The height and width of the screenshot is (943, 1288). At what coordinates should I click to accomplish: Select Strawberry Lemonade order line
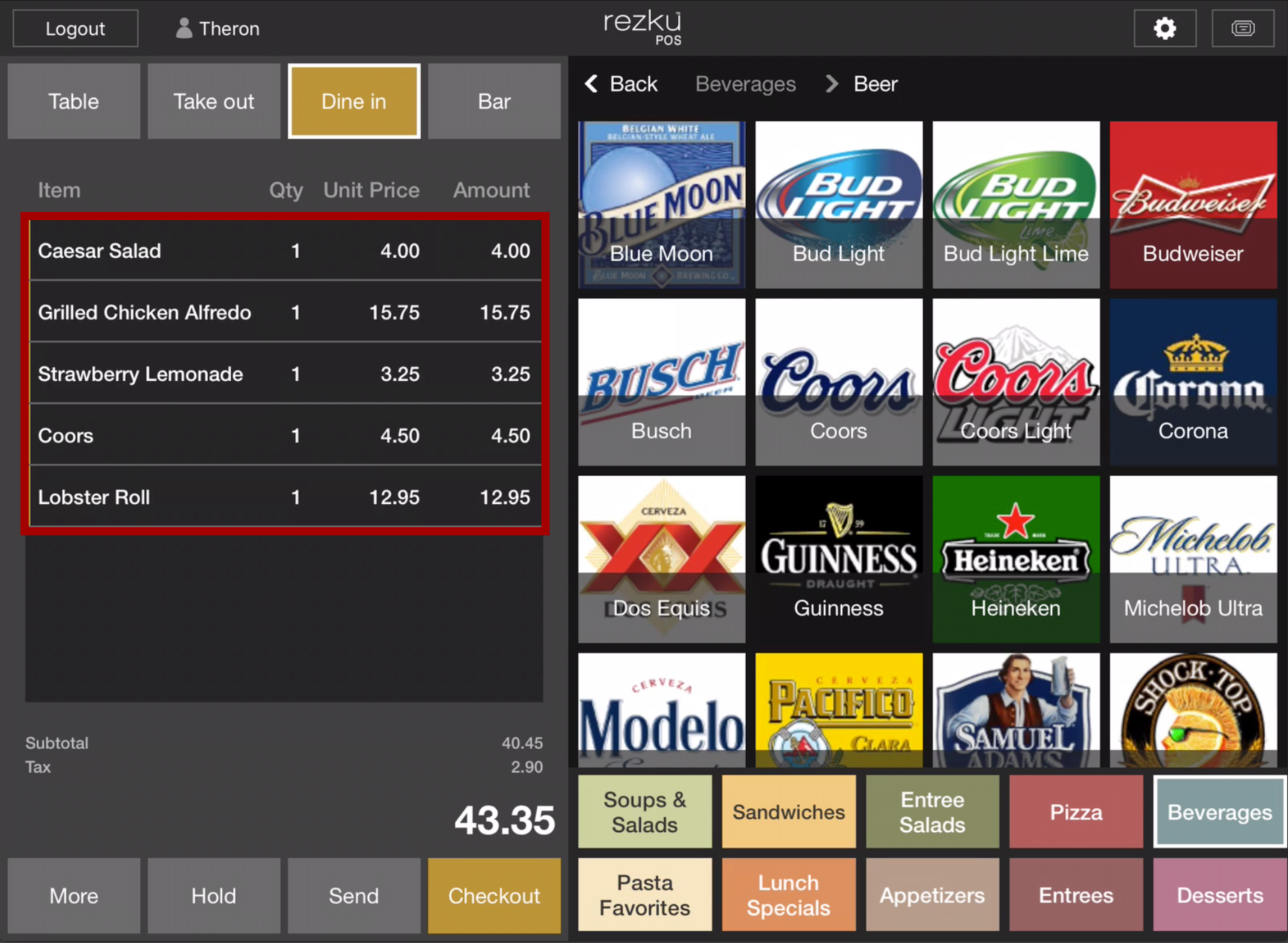(285, 373)
